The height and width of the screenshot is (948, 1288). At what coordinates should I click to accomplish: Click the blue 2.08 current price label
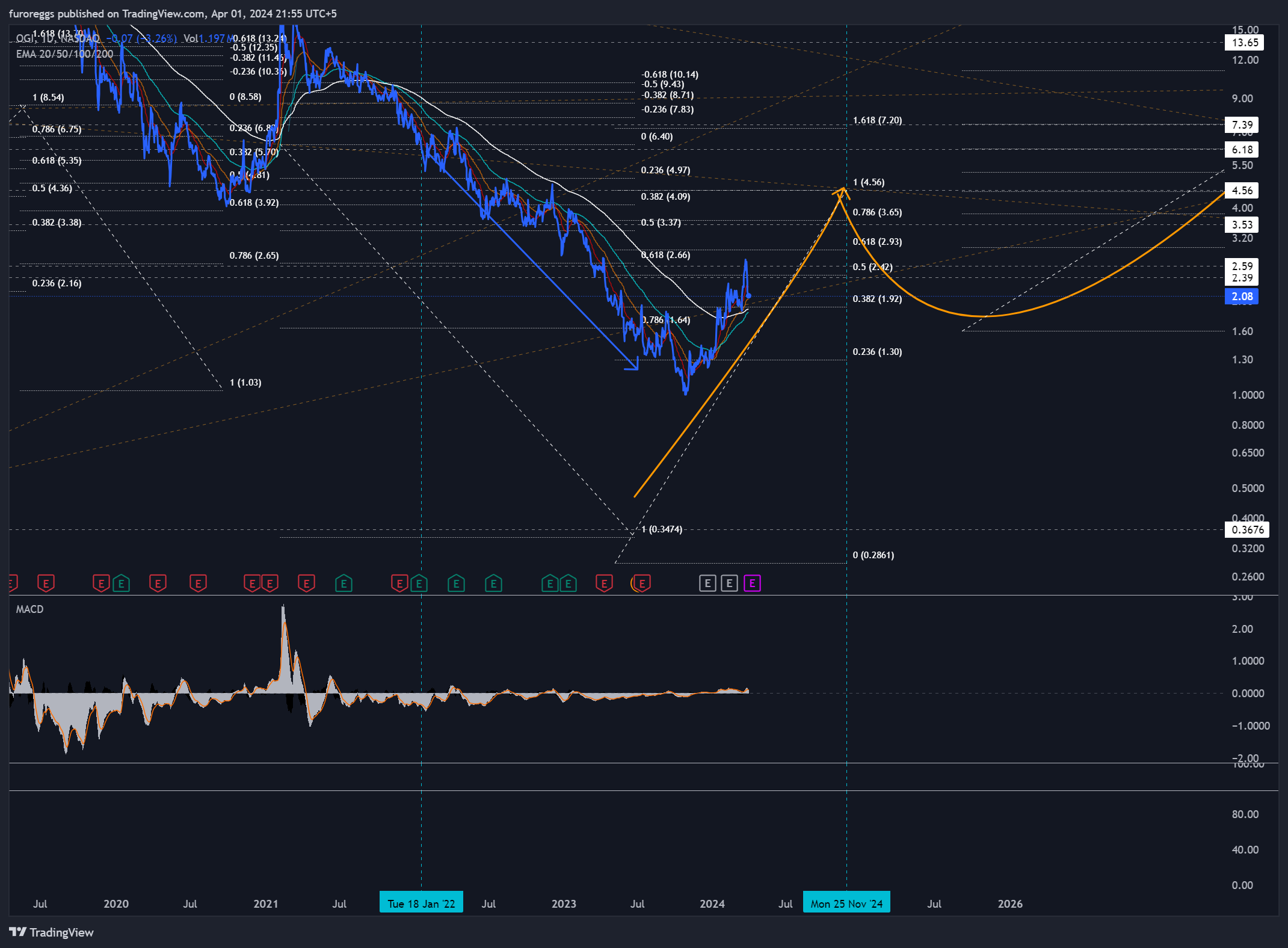(x=1242, y=296)
